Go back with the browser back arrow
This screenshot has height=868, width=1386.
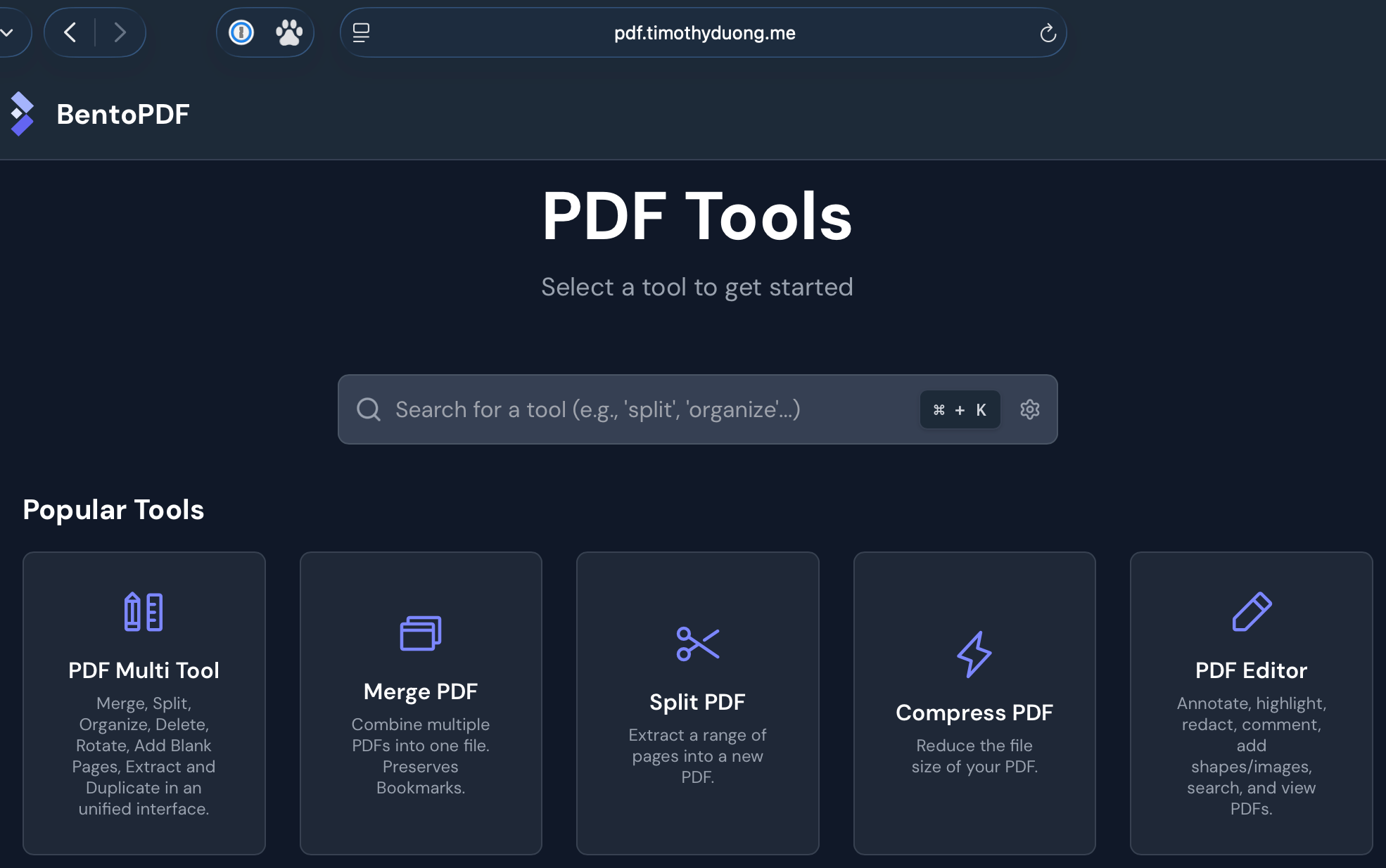click(x=70, y=32)
